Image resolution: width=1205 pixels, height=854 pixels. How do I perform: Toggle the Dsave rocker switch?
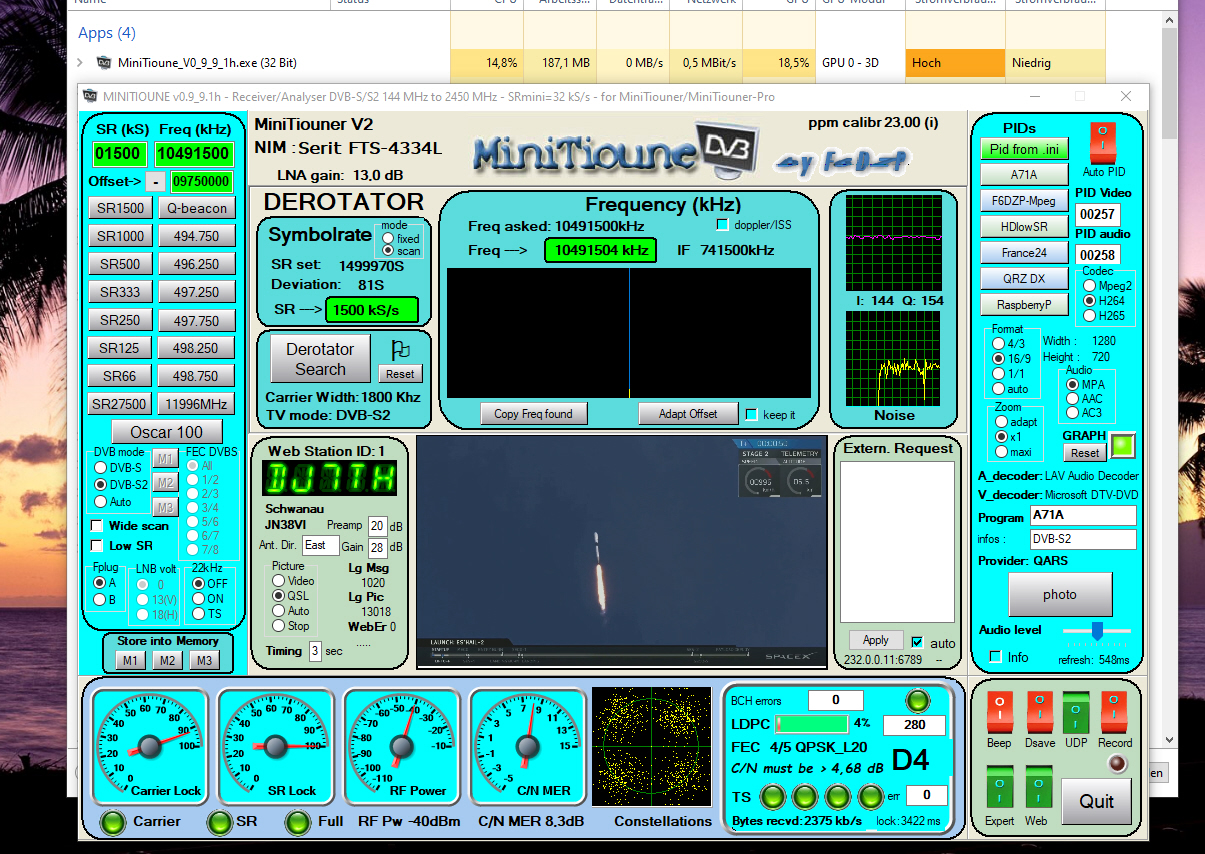1038,713
